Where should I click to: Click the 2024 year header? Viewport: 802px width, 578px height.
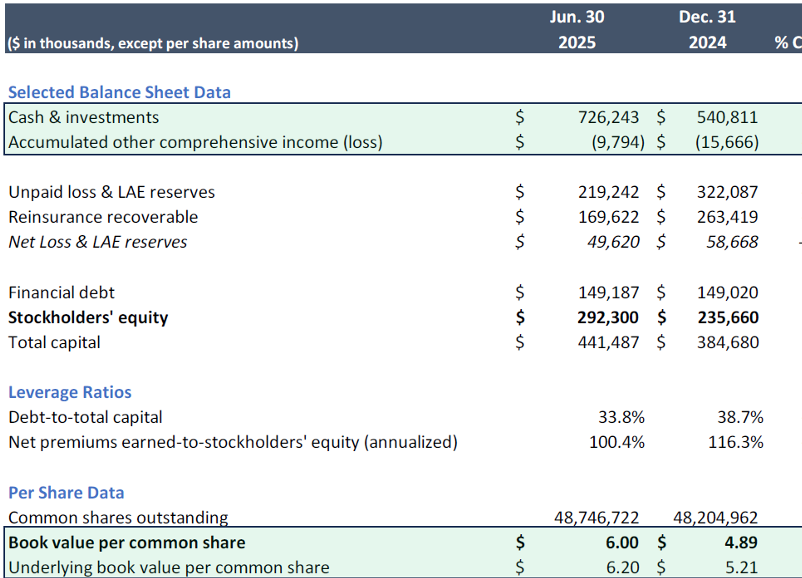pyautogui.click(x=707, y=42)
